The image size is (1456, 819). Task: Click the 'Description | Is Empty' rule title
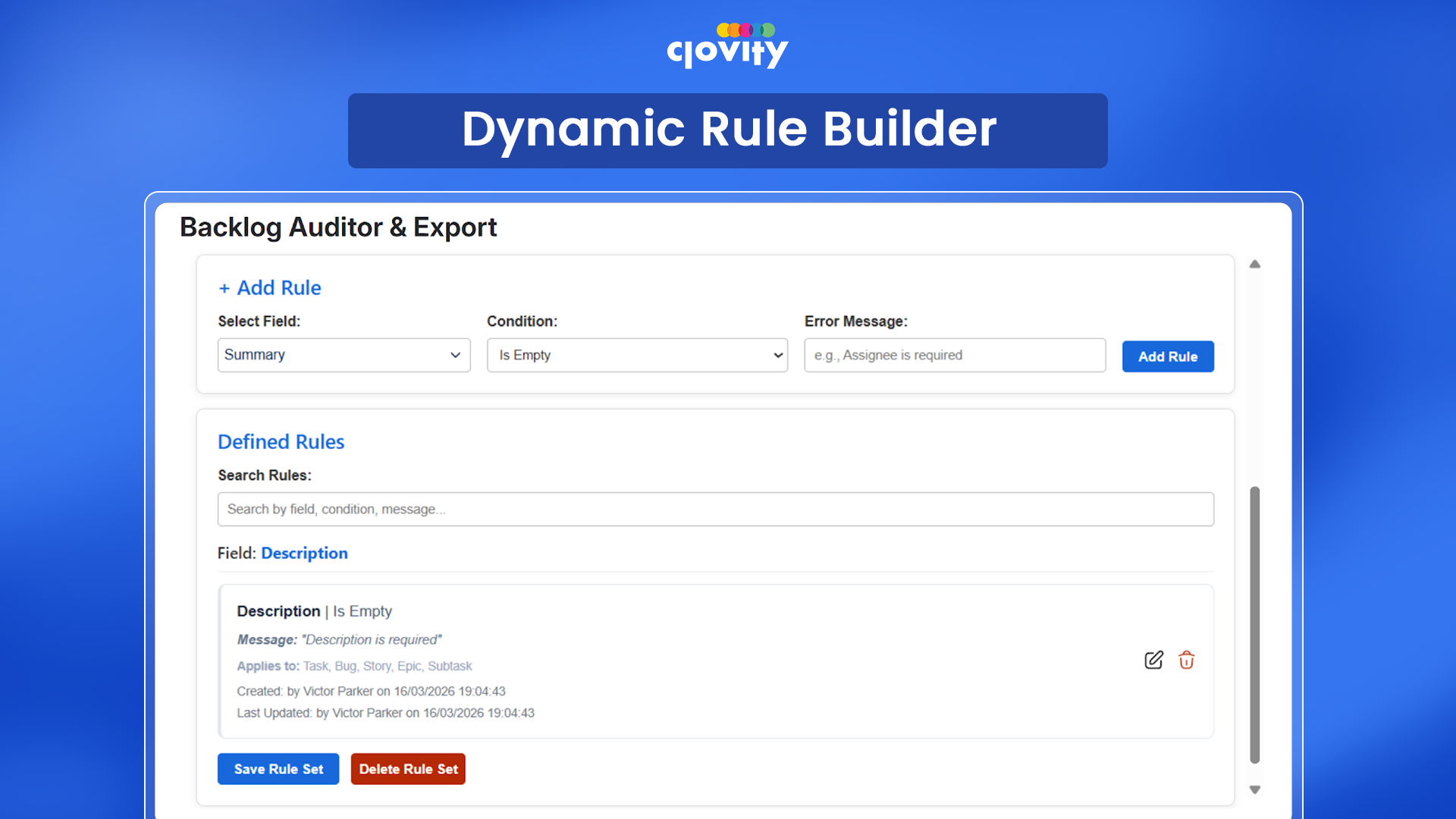(314, 611)
